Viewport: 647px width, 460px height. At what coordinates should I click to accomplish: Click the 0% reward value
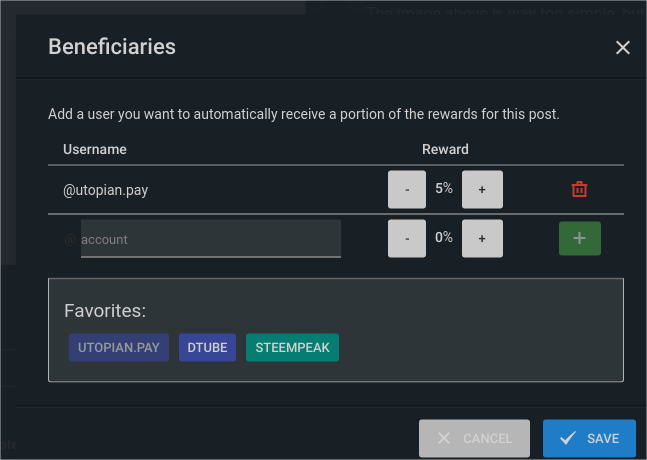[444, 237]
